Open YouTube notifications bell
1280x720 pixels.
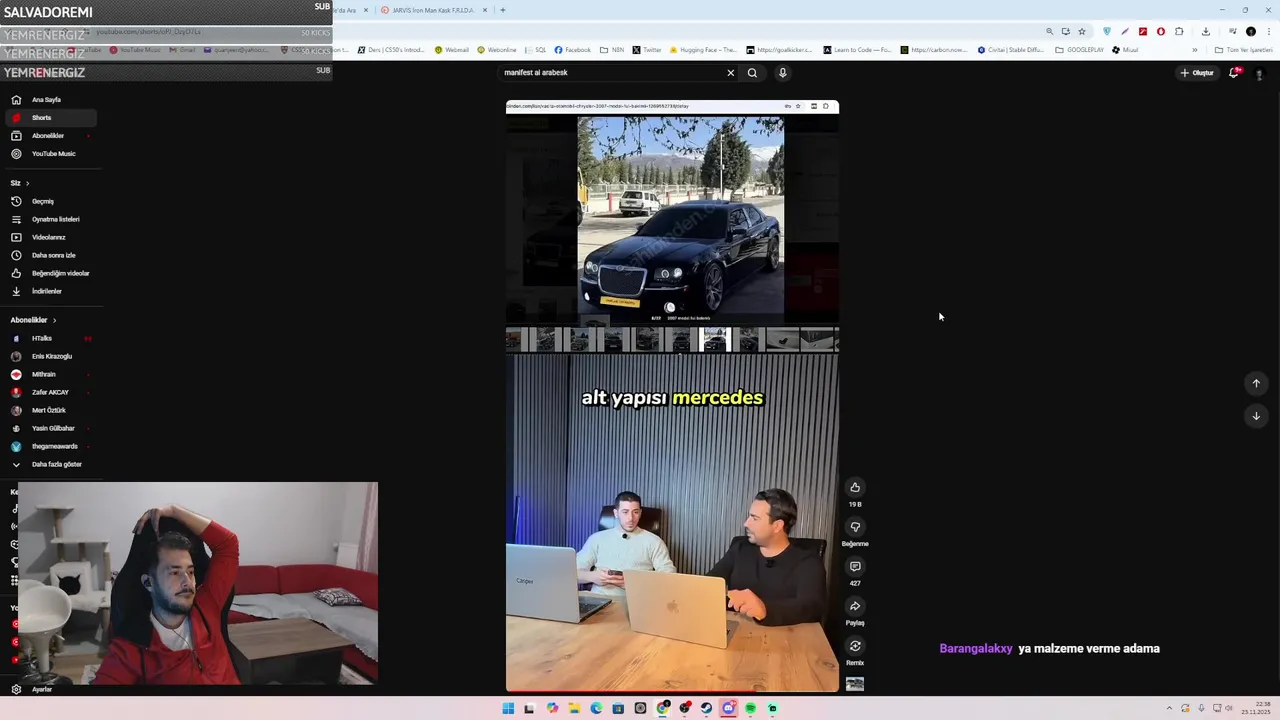tap(1234, 72)
